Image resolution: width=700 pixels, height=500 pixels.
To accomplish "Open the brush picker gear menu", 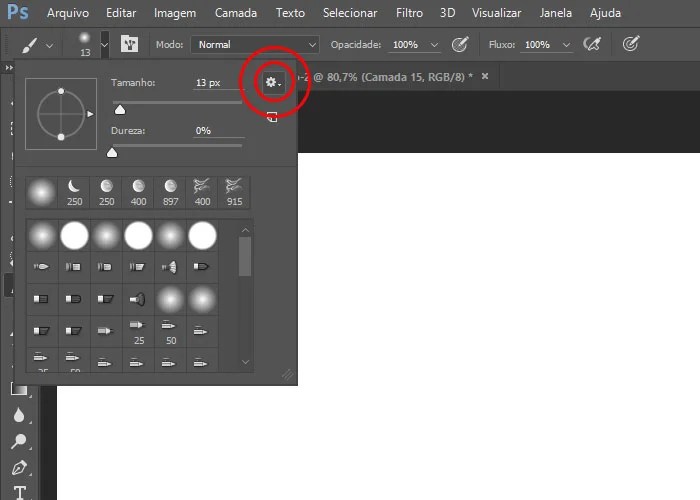I will coord(273,83).
